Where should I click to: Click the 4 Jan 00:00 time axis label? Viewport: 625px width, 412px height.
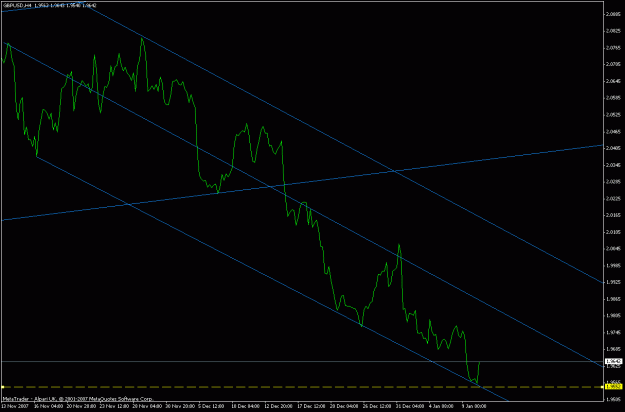(442, 406)
